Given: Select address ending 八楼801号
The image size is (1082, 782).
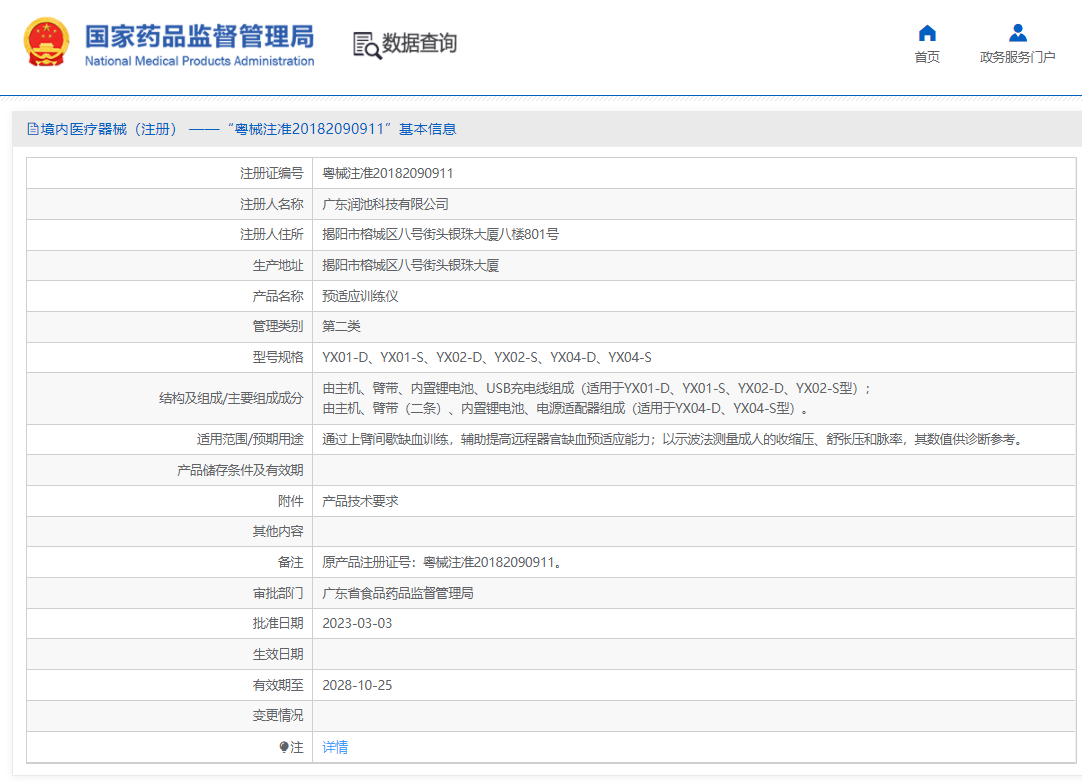Looking at the screenshot, I should coord(440,235).
